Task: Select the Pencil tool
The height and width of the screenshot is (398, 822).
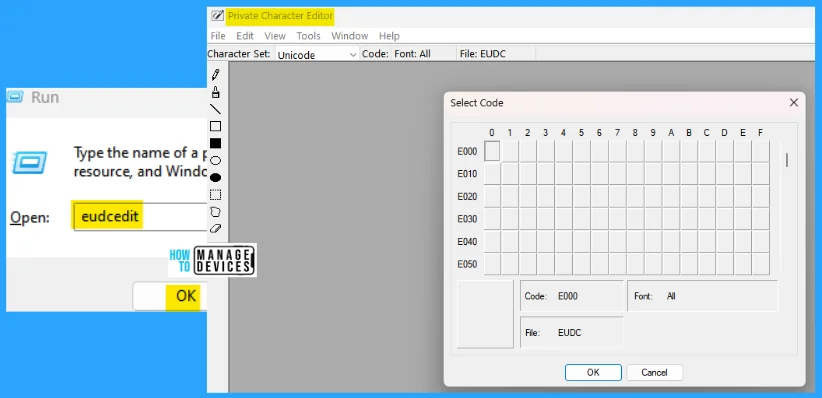Action: [215, 75]
